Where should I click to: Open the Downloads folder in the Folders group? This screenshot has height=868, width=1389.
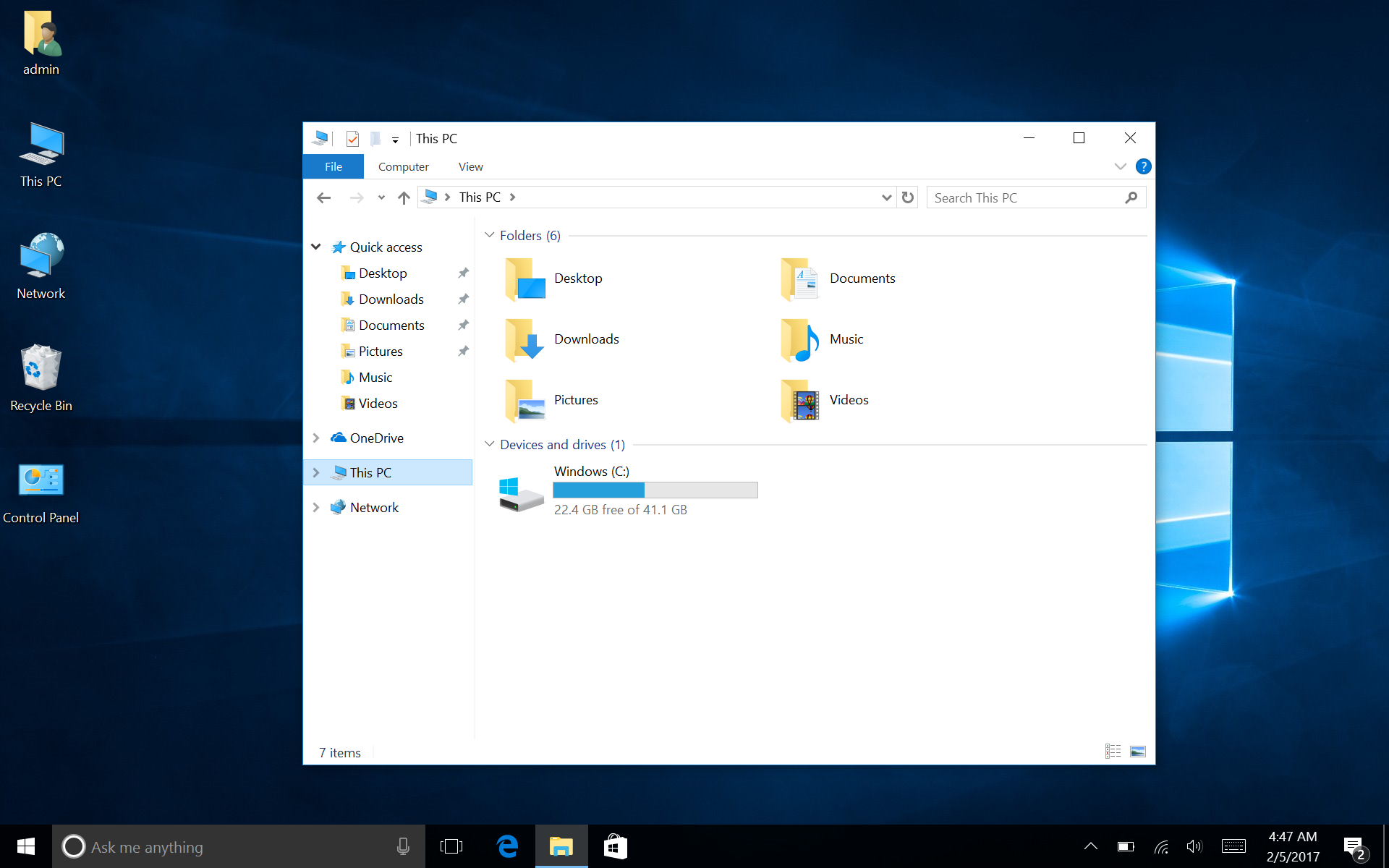tap(525, 339)
